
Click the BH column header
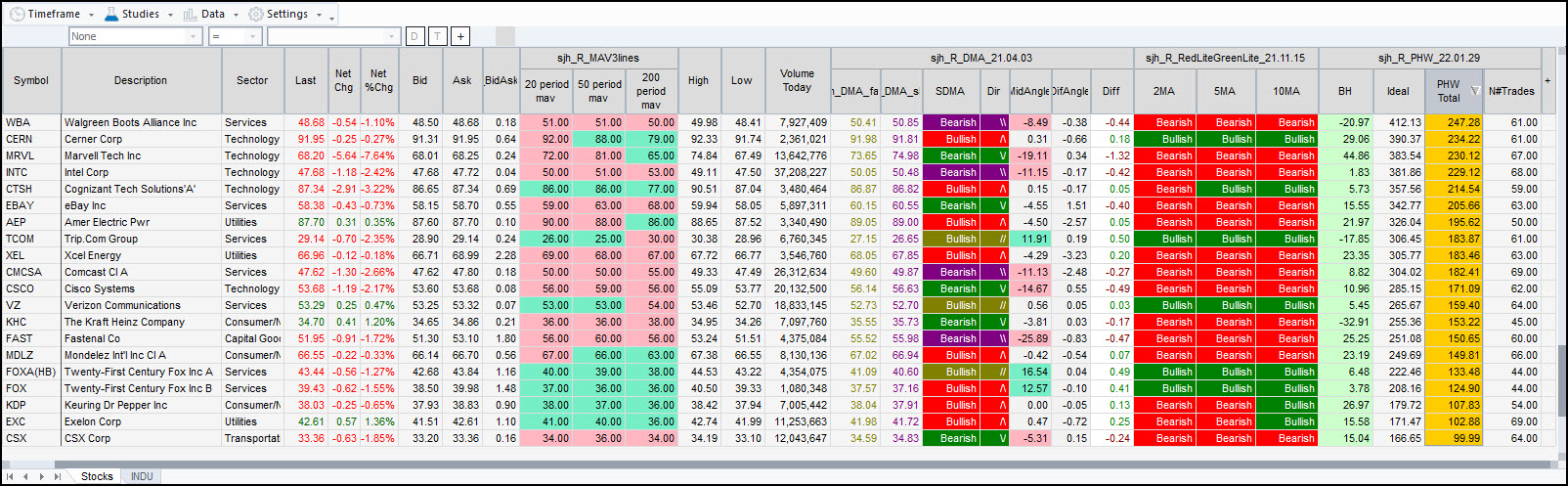click(1345, 91)
